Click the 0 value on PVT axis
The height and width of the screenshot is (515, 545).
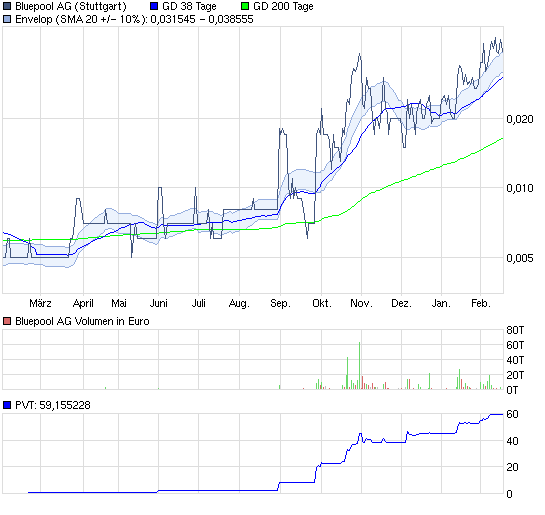pos(510,494)
